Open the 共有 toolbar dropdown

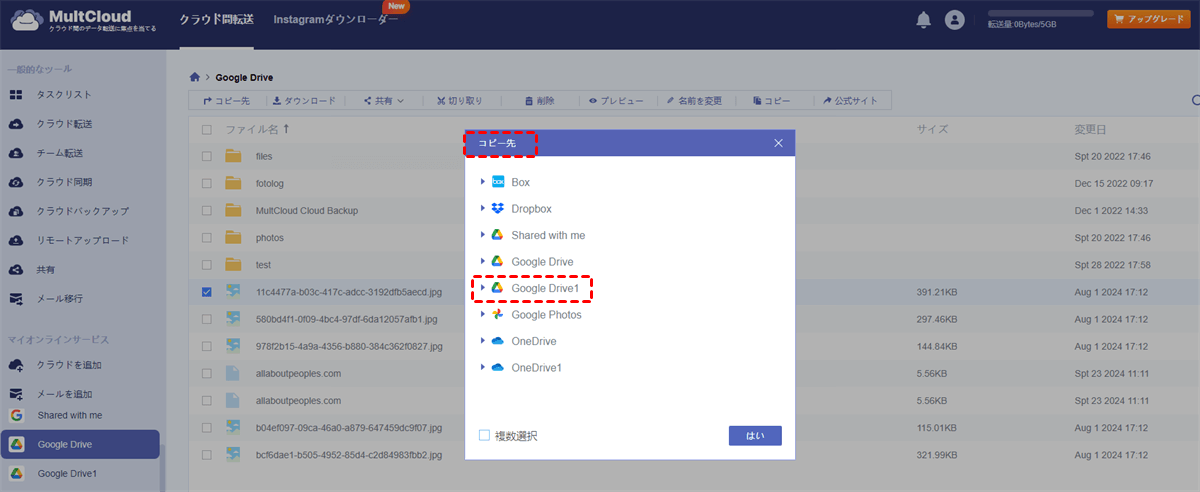(x=383, y=101)
